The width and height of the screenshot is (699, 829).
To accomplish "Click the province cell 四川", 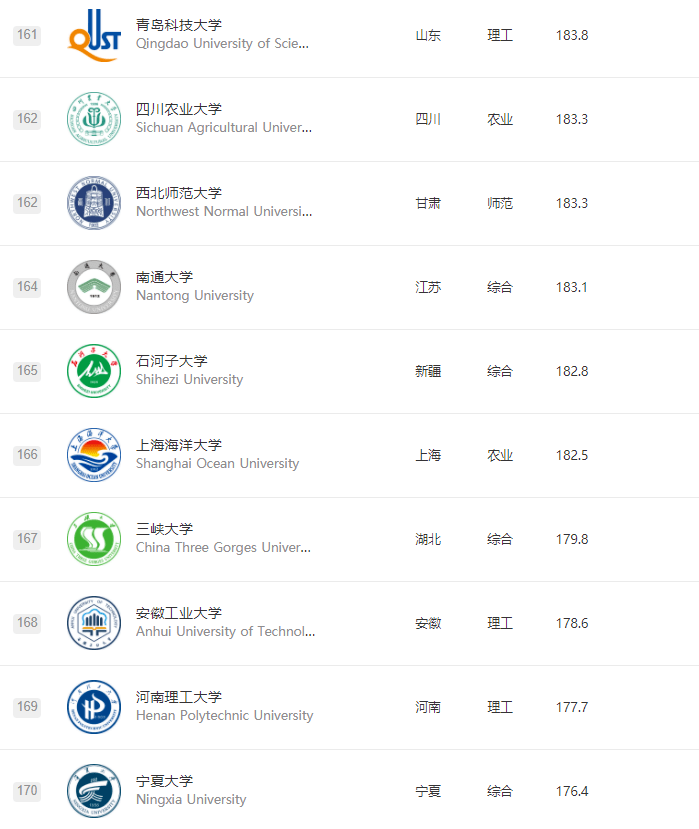I will tap(428, 119).
